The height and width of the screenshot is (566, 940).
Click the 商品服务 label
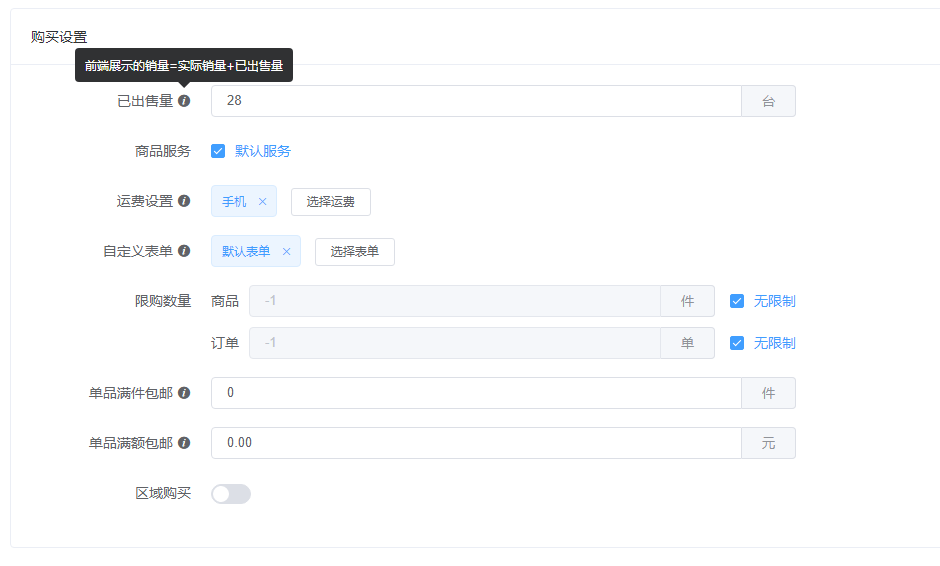point(162,151)
